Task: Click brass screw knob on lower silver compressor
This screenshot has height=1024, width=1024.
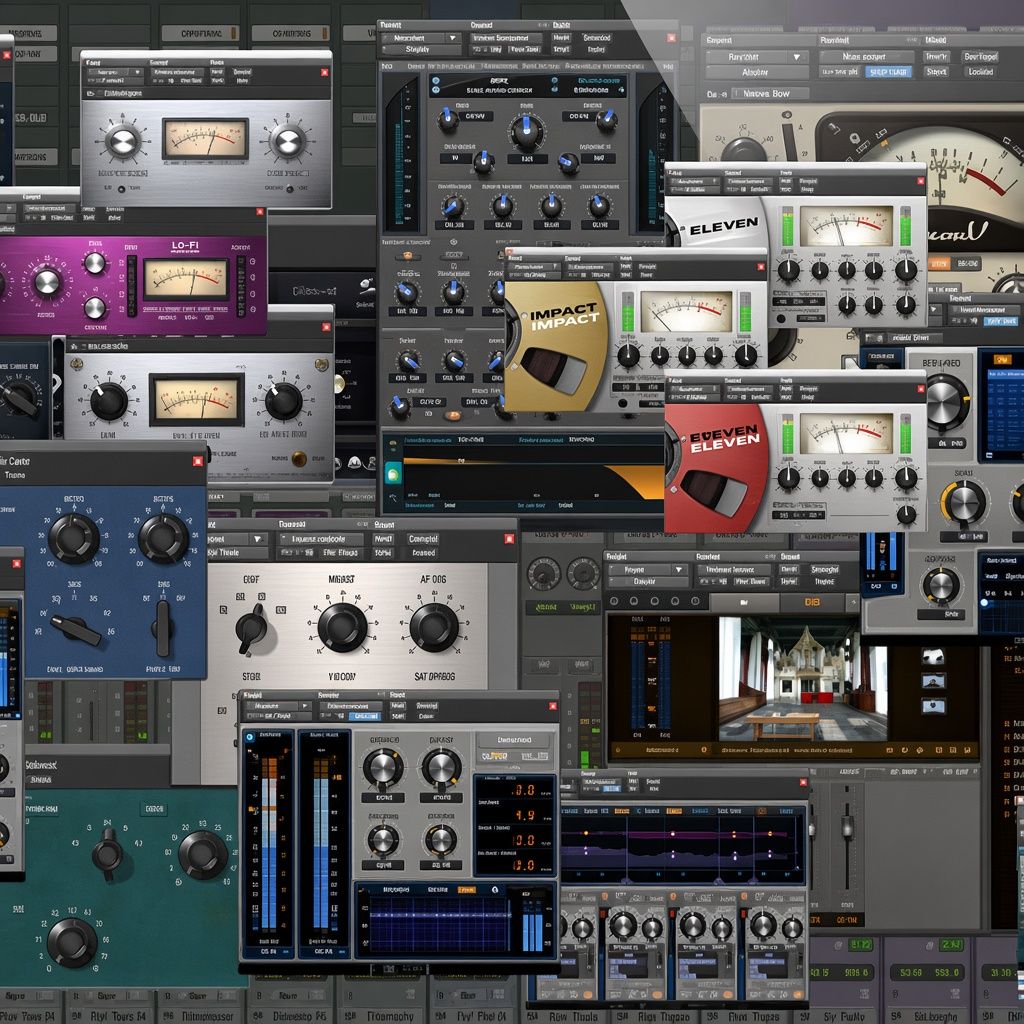Action: click(299, 458)
